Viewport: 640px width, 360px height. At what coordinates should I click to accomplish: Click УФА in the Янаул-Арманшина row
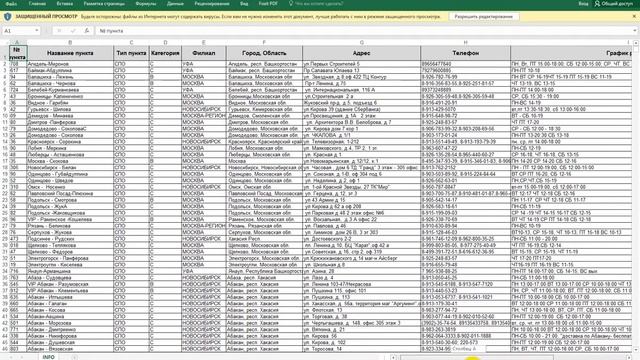point(204,271)
